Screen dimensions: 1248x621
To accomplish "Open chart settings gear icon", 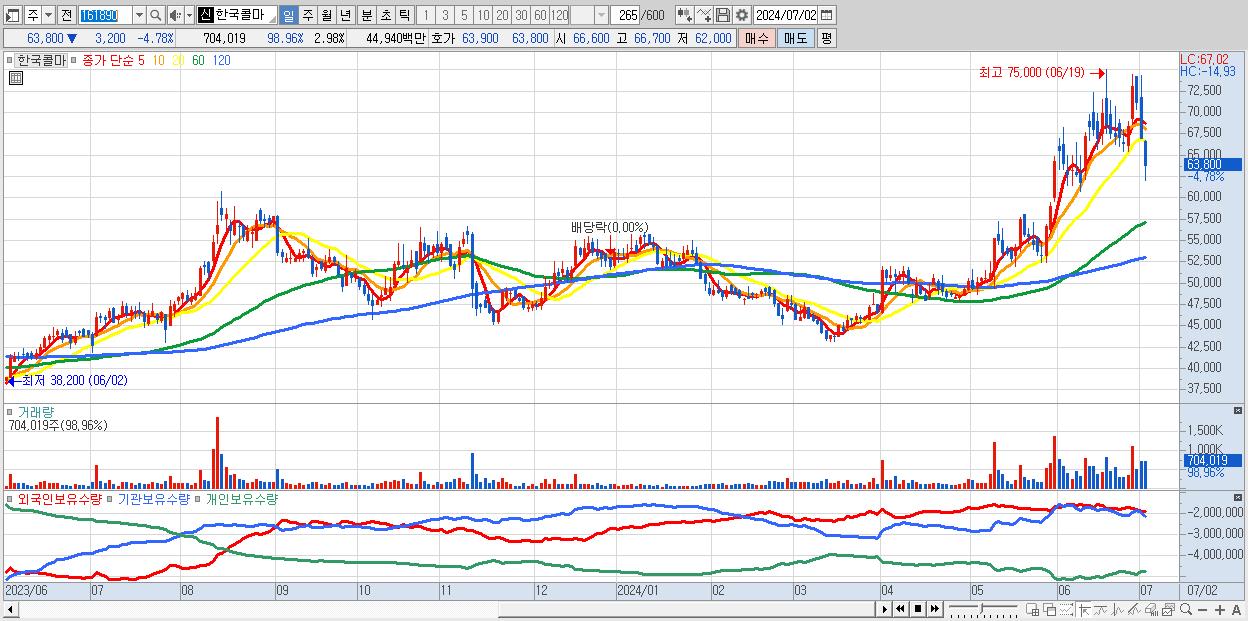I will (741, 15).
